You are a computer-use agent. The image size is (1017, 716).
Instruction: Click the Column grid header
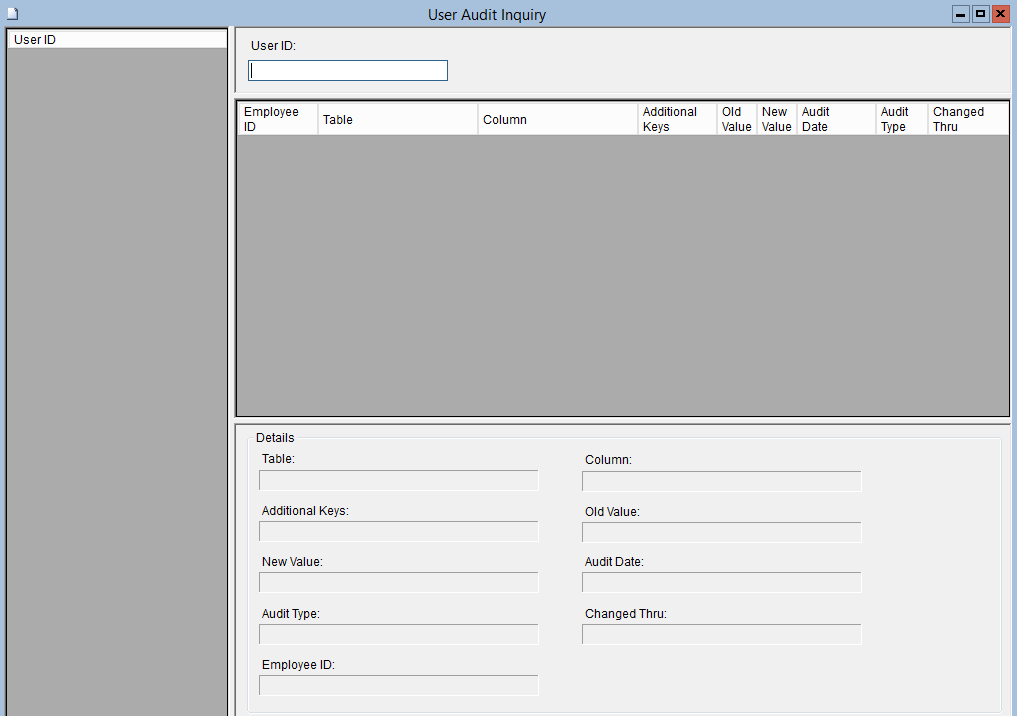coord(558,119)
